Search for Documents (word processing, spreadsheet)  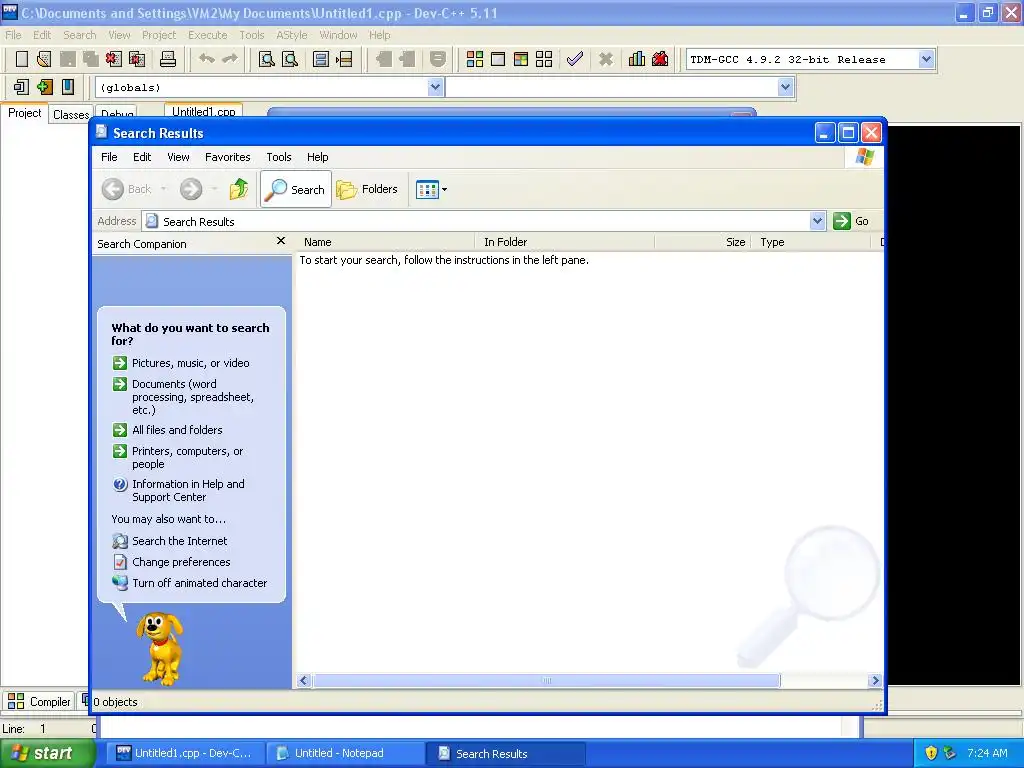[193, 397]
